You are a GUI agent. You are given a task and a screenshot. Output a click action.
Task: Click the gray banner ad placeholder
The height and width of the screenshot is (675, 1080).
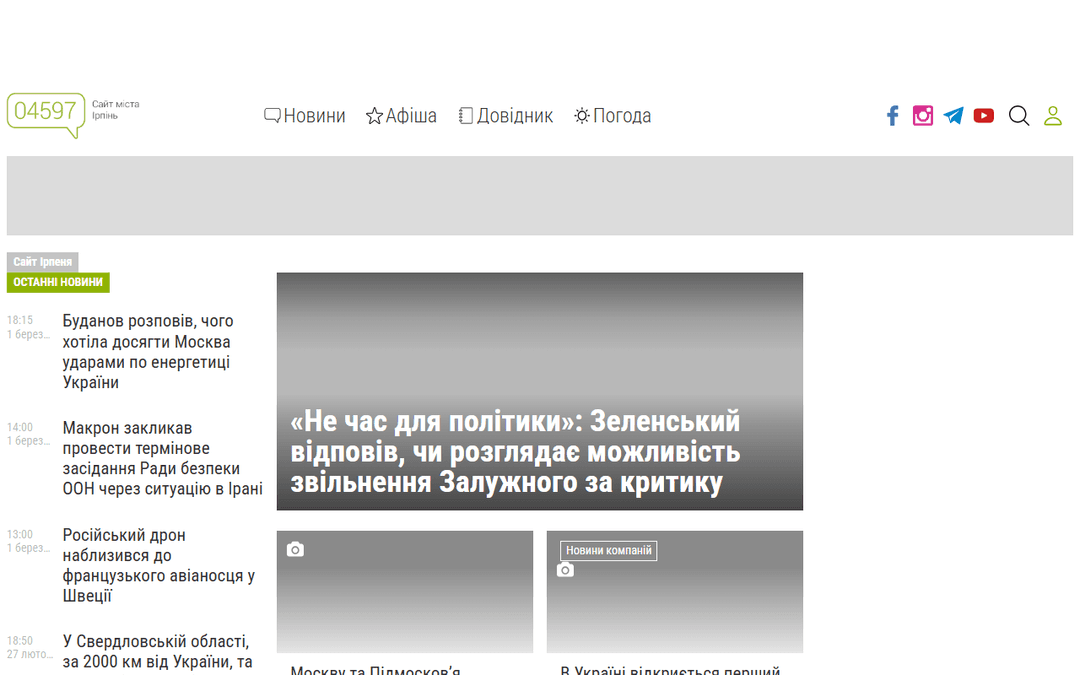540,196
